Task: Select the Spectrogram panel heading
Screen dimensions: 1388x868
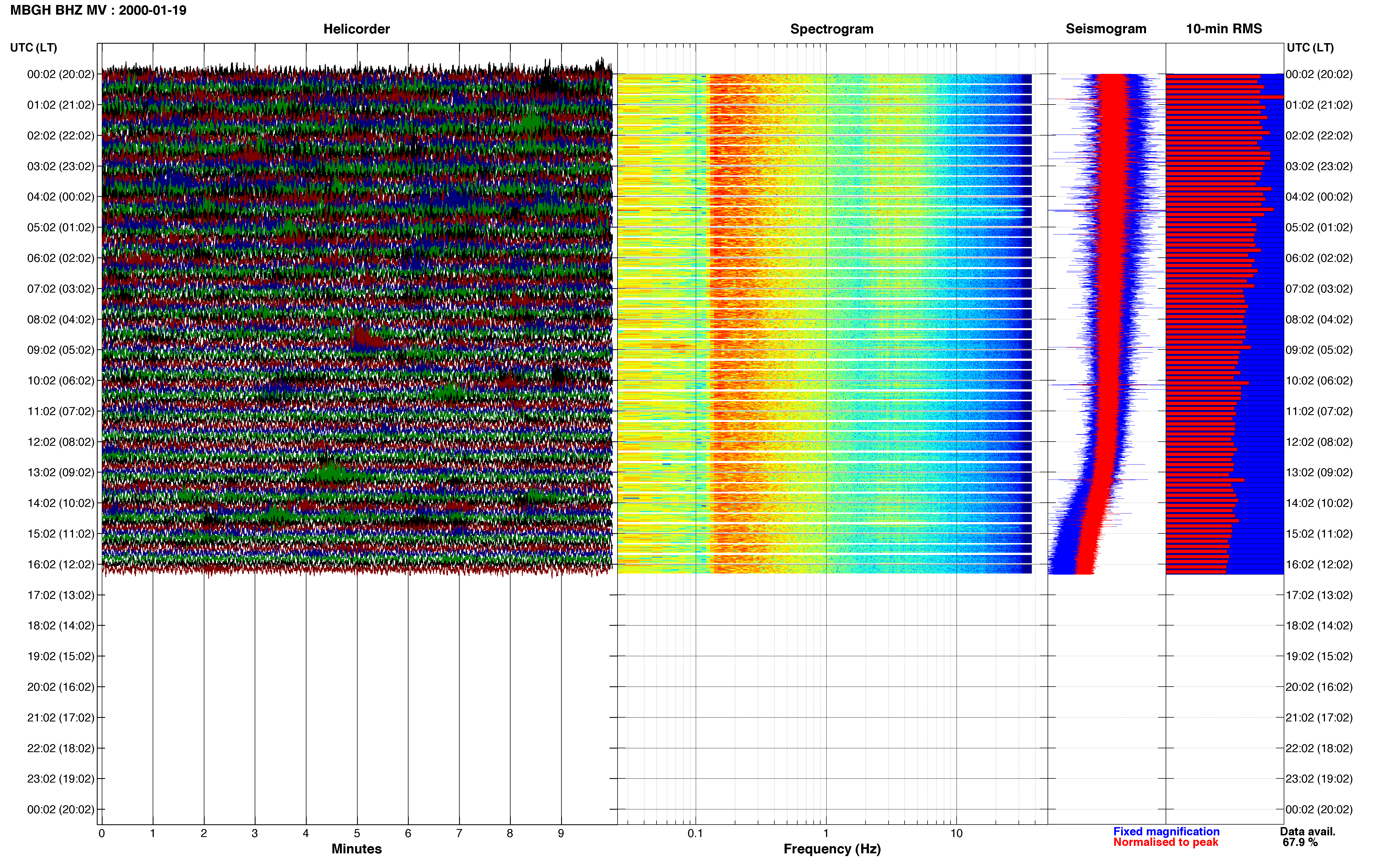Action: 832,29
